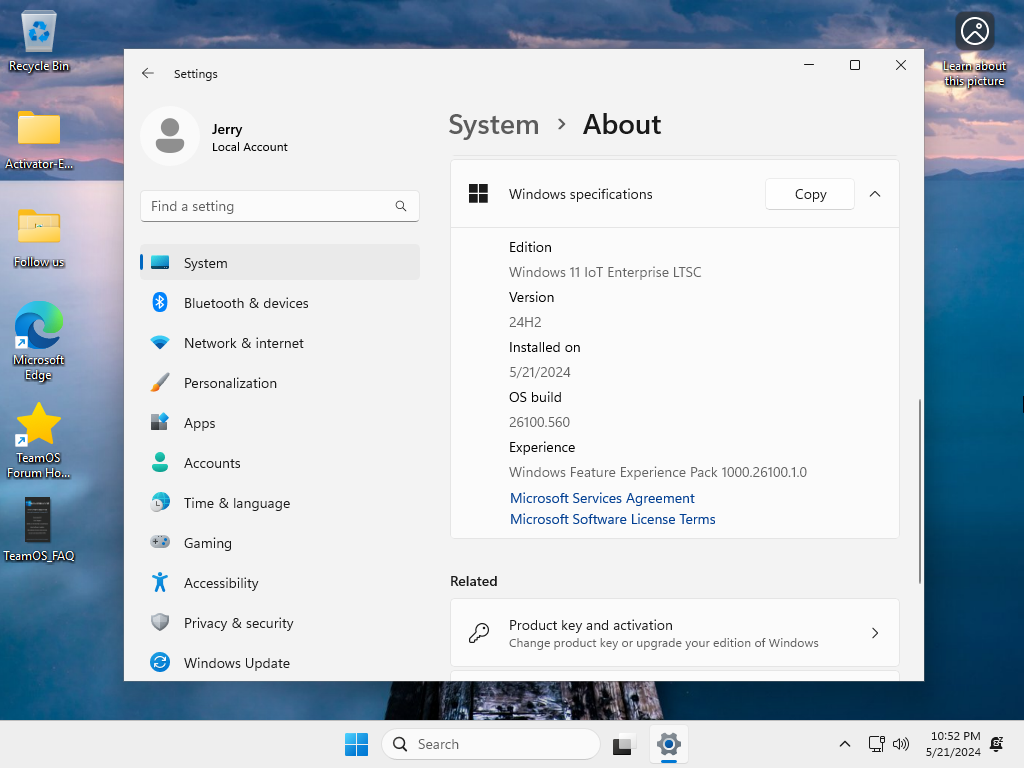
Task: Open the Microsoft Services Agreement link
Action: pyautogui.click(x=601, y=498)
